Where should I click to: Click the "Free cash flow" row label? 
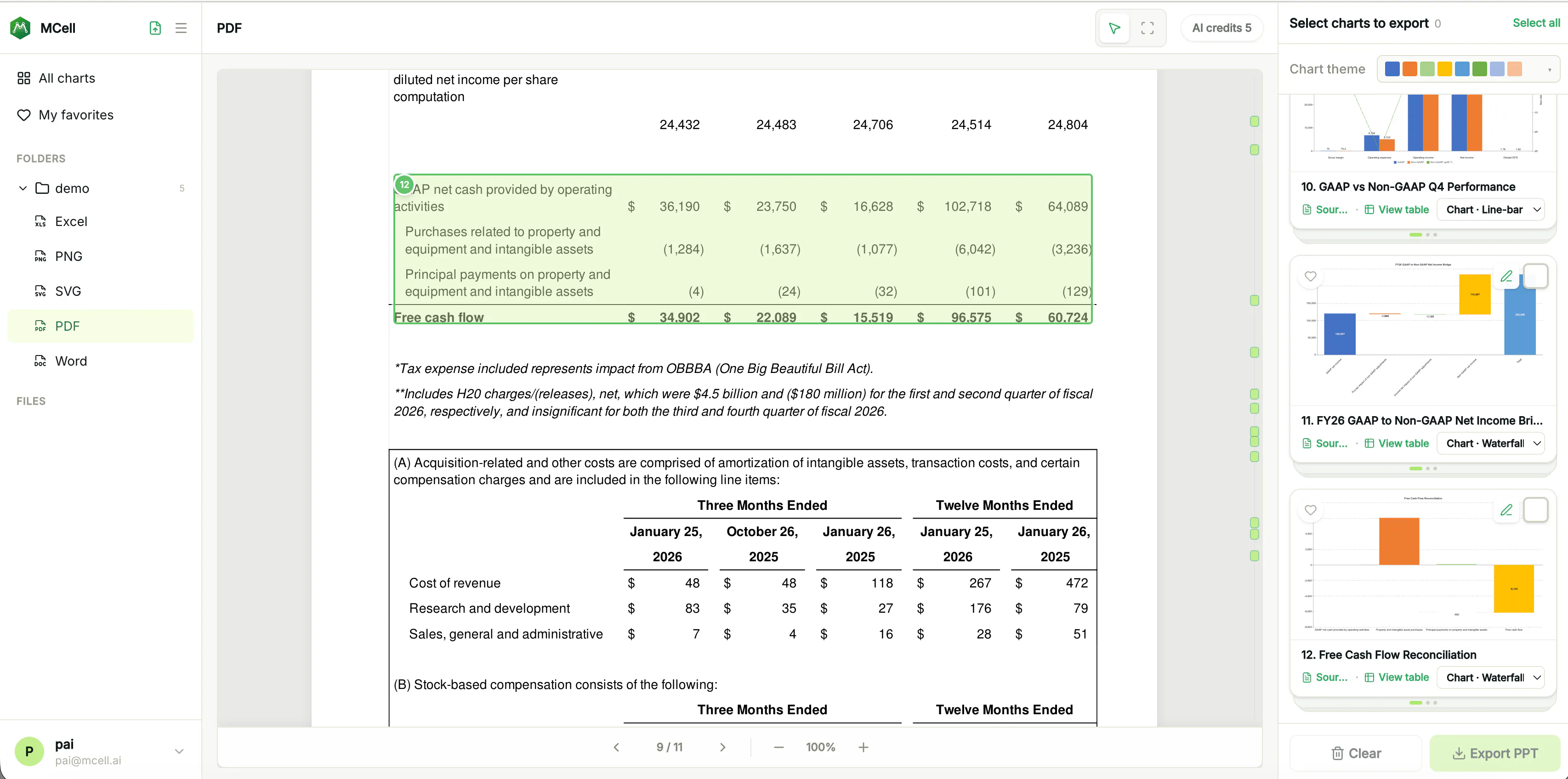point(438,317)
